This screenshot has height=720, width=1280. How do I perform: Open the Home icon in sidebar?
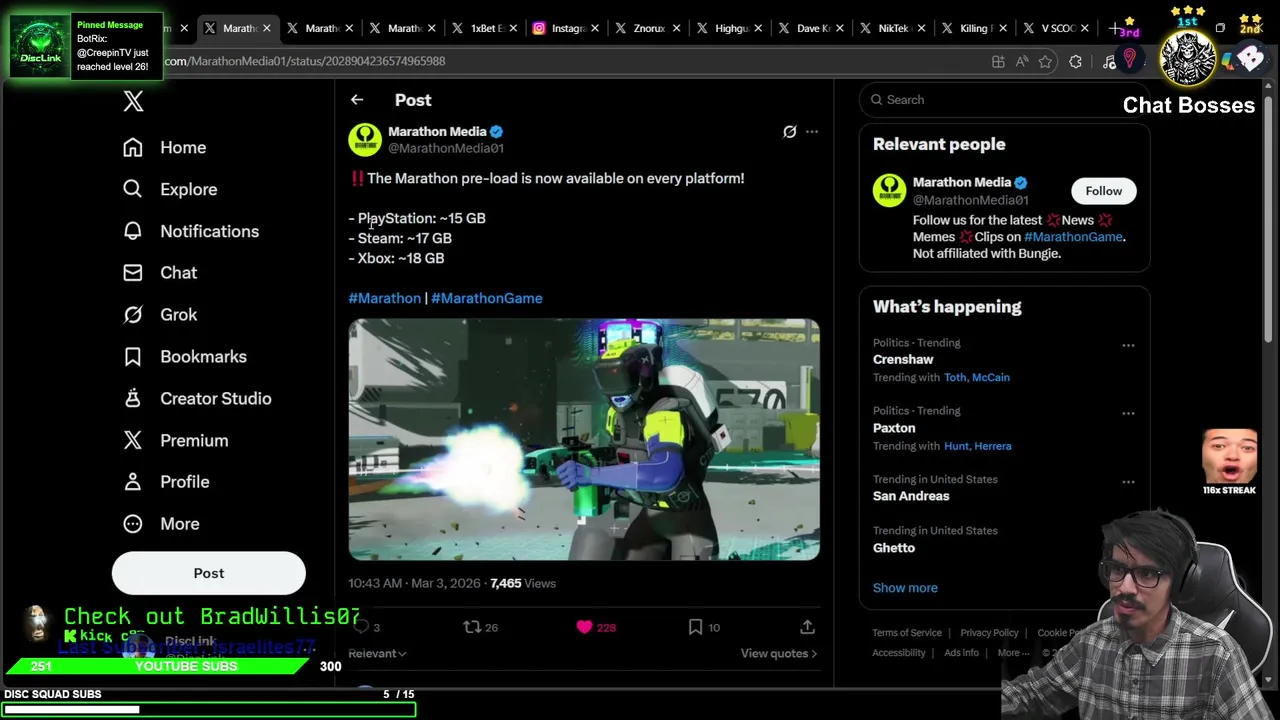(x=133, y=147)
